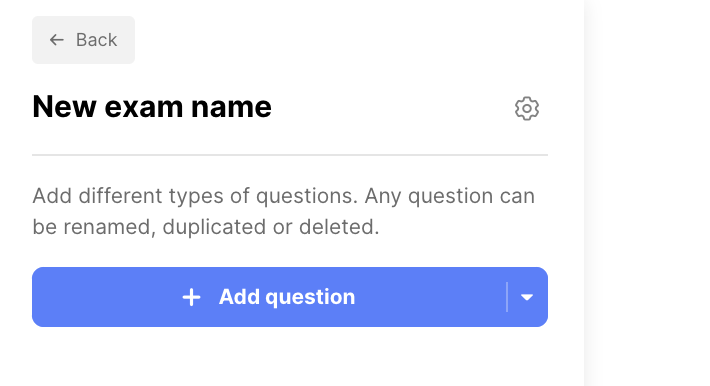The width and height of the screenshot is (710, 386).
Task: Click the cog icon right of exam title
Action: pyautogui.click(x=527, y=108)
